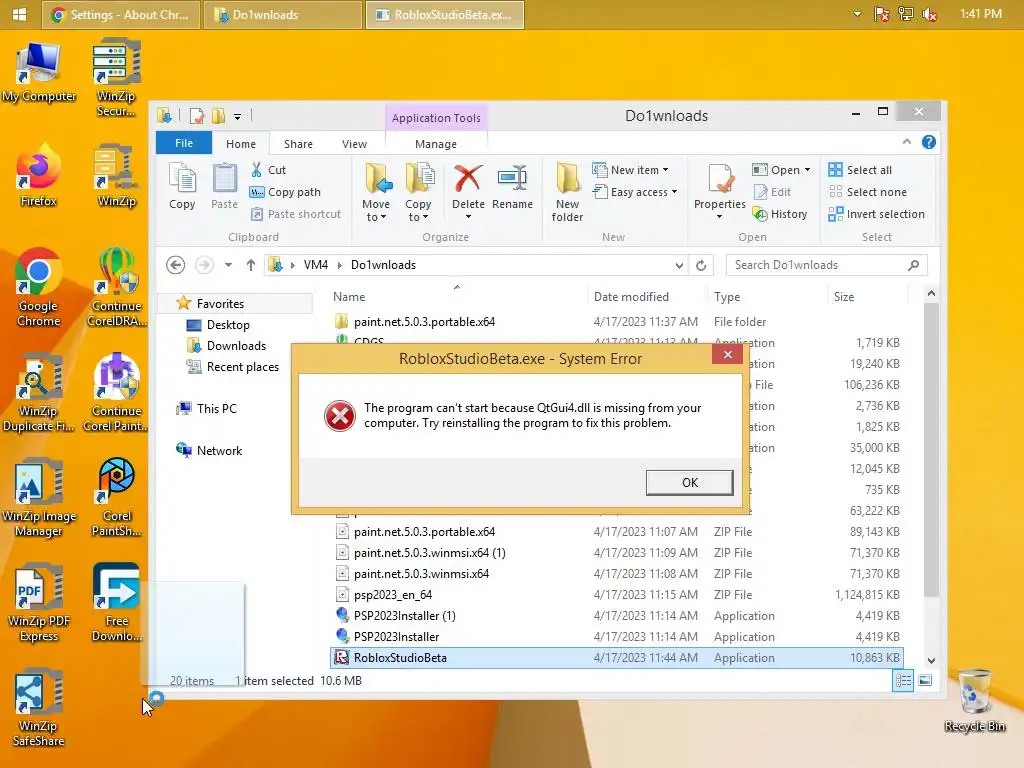Switch to the View ribbon tab
This screenshot has height=768, width=1024.
coord(354,144)
